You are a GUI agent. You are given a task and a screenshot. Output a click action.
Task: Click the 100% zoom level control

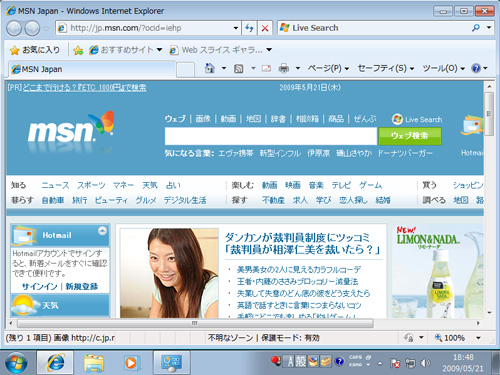[450, 338]
